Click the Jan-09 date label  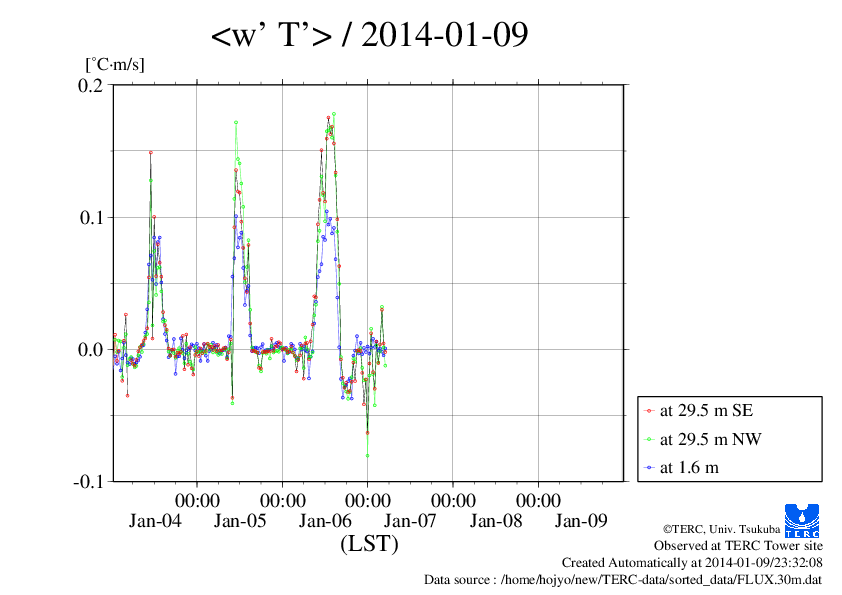(580, 520)
